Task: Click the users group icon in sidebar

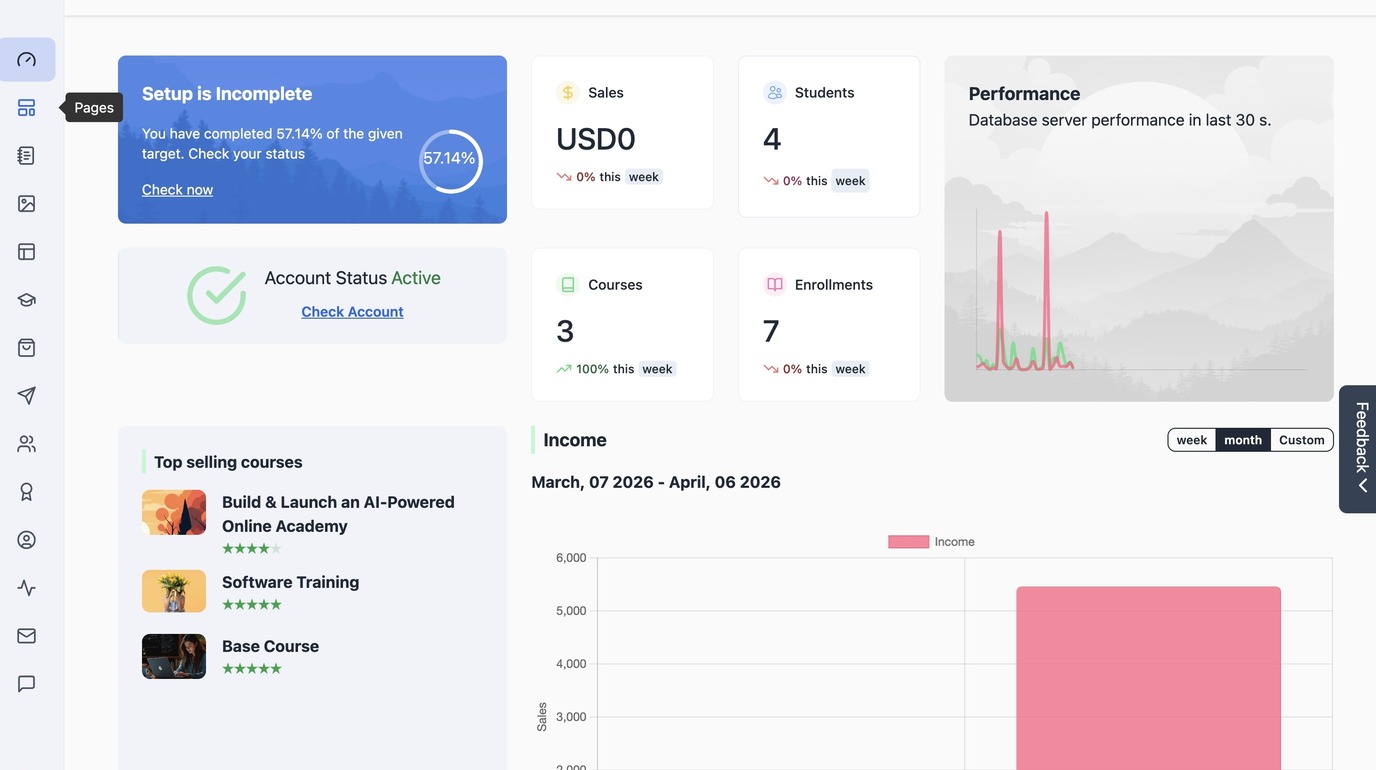Action: (x=27, y=444)
